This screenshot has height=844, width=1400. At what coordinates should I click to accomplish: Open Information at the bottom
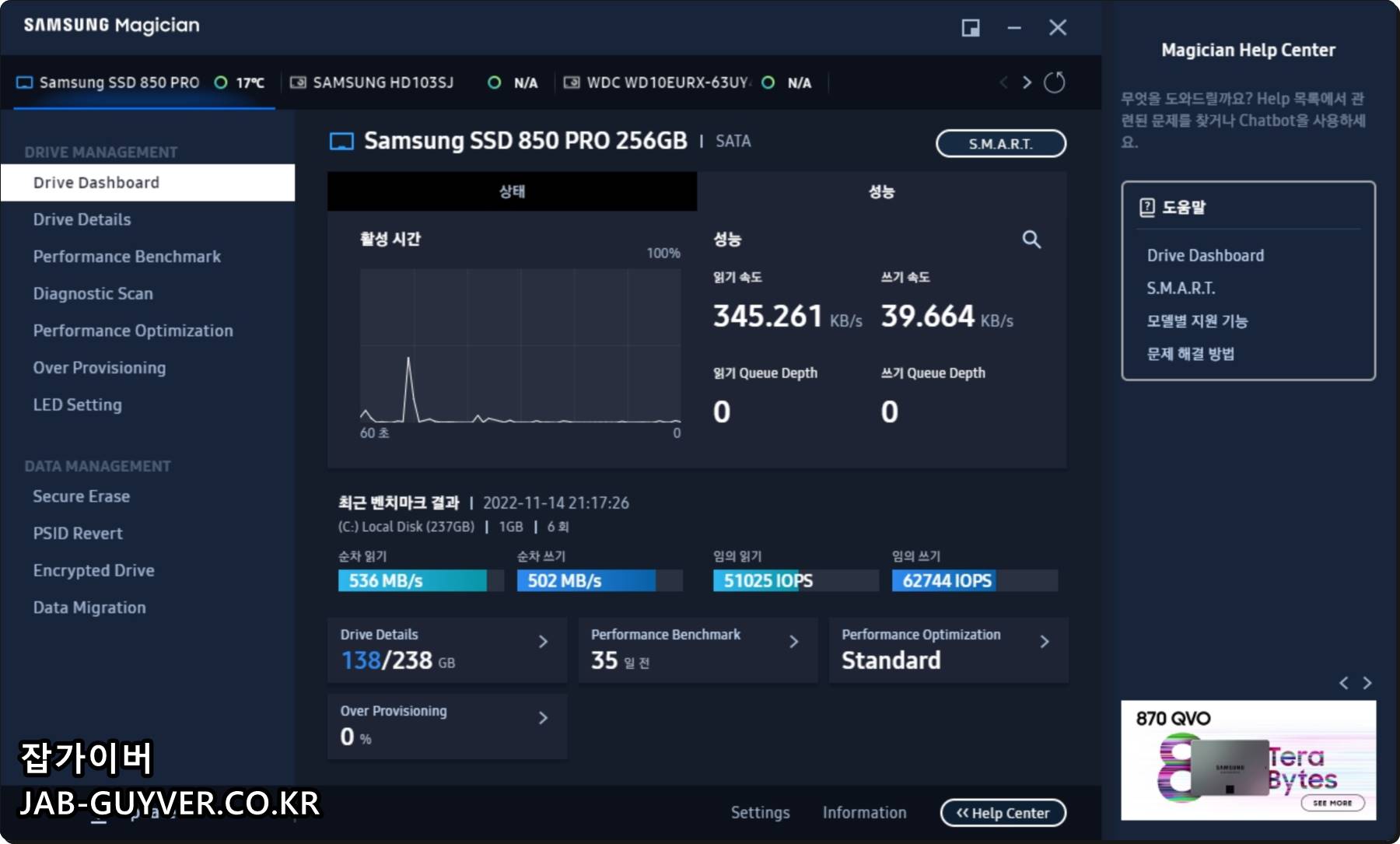point(865,813)
